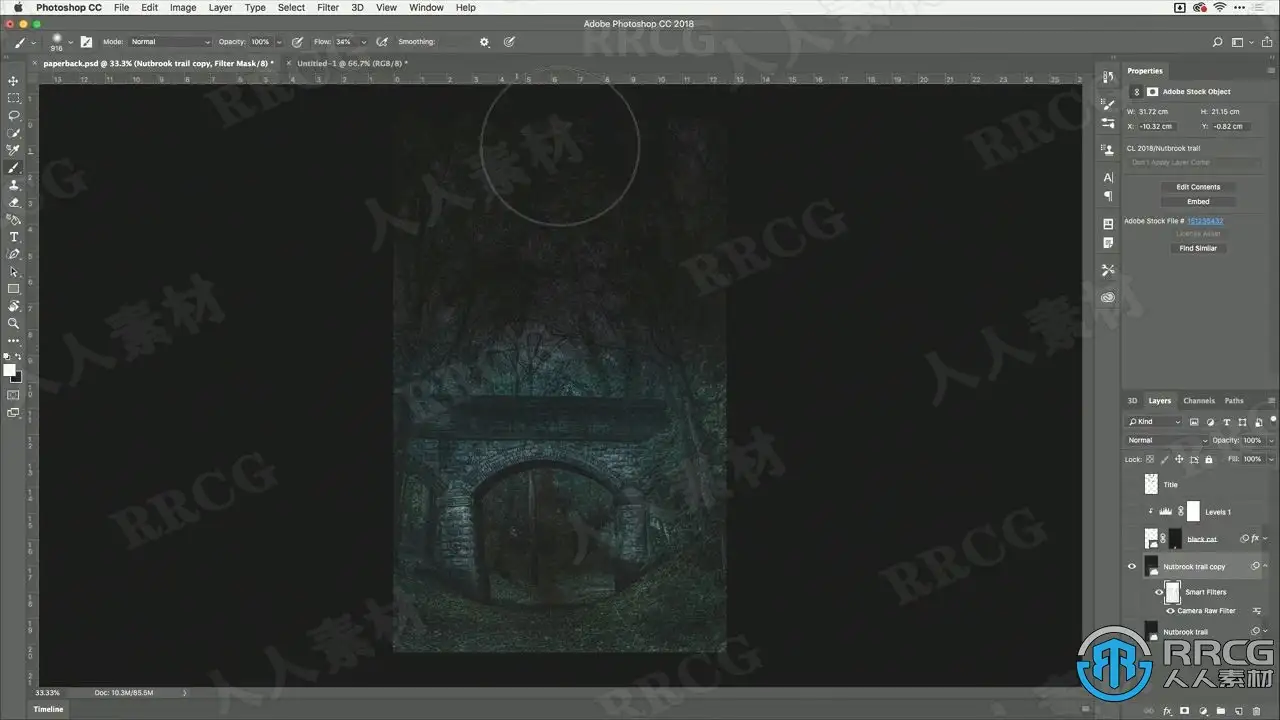This screenshot has width=1280, height=720.
Task: Open the History panel icon
Action: click(1108, 78)
